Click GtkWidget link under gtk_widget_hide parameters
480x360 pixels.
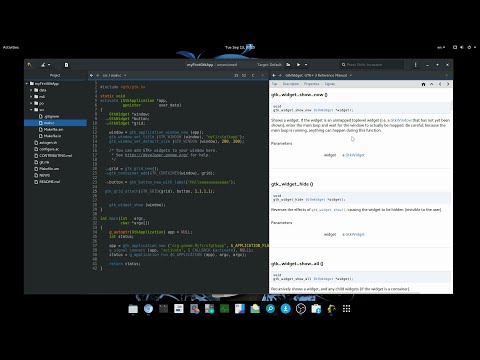[355, 234]
